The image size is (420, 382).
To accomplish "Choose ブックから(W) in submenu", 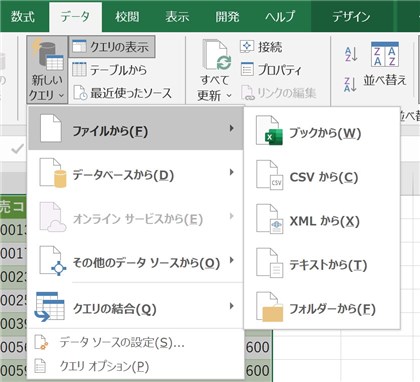I will pyautogui.click(x=325, y=133).
